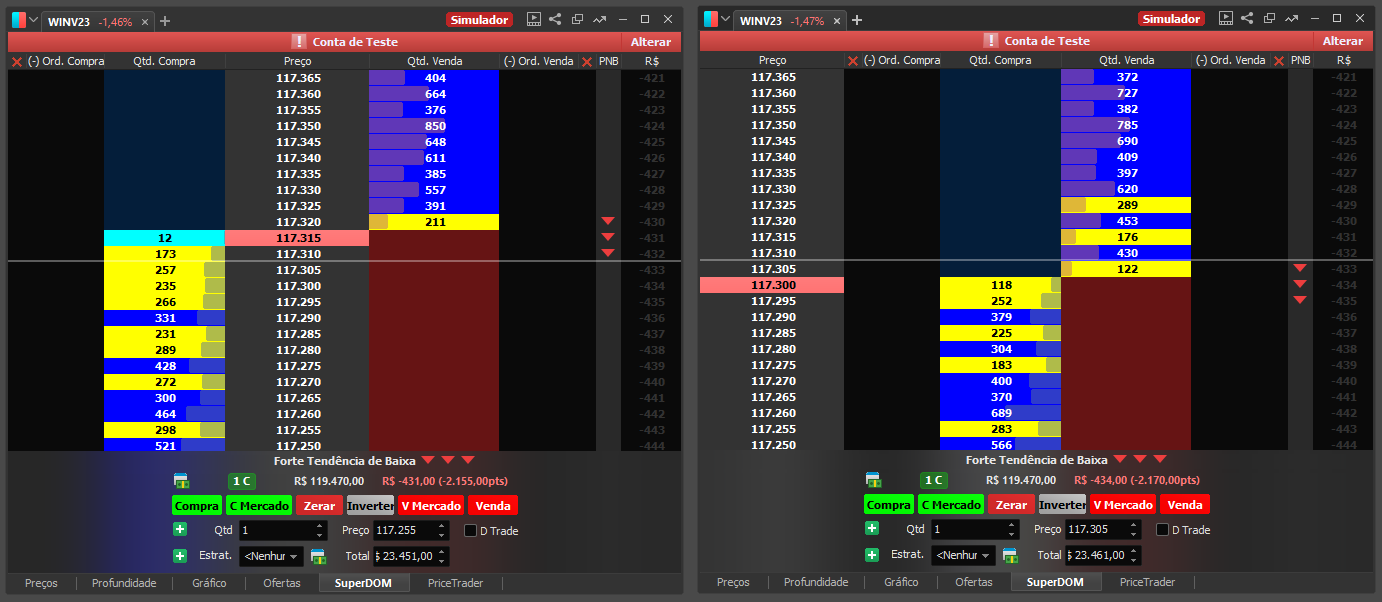The image size is (1382, 602).
Task: Click highlighted price 117.300 in right ladder
Action: point(772,285)
